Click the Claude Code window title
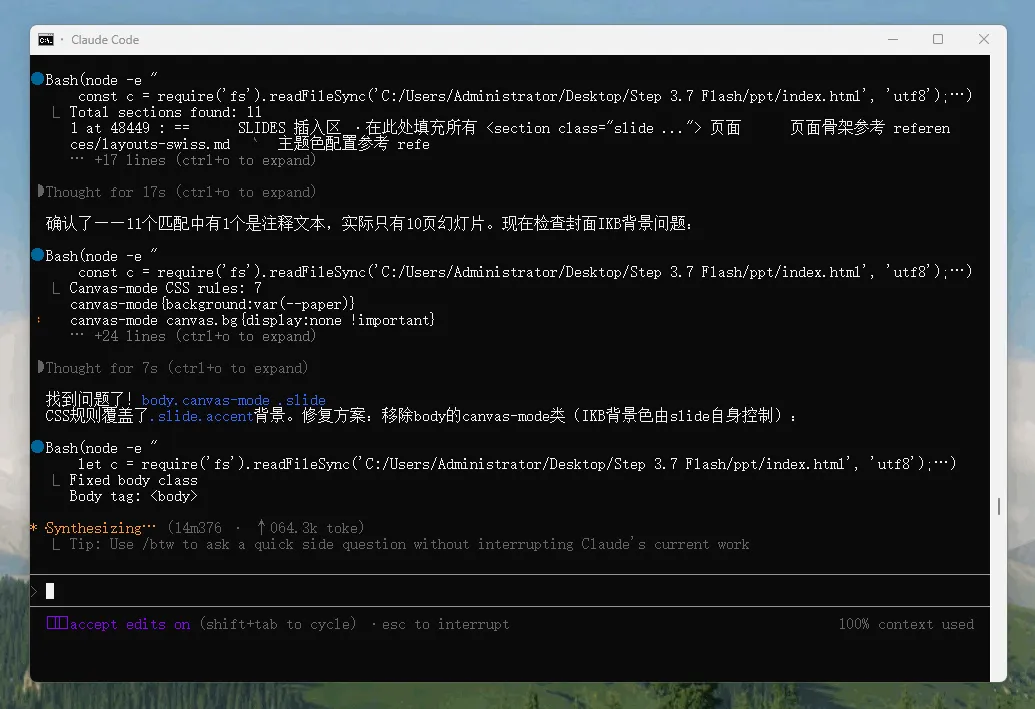This screenshot has width=1035, height=709. (105, 40)
